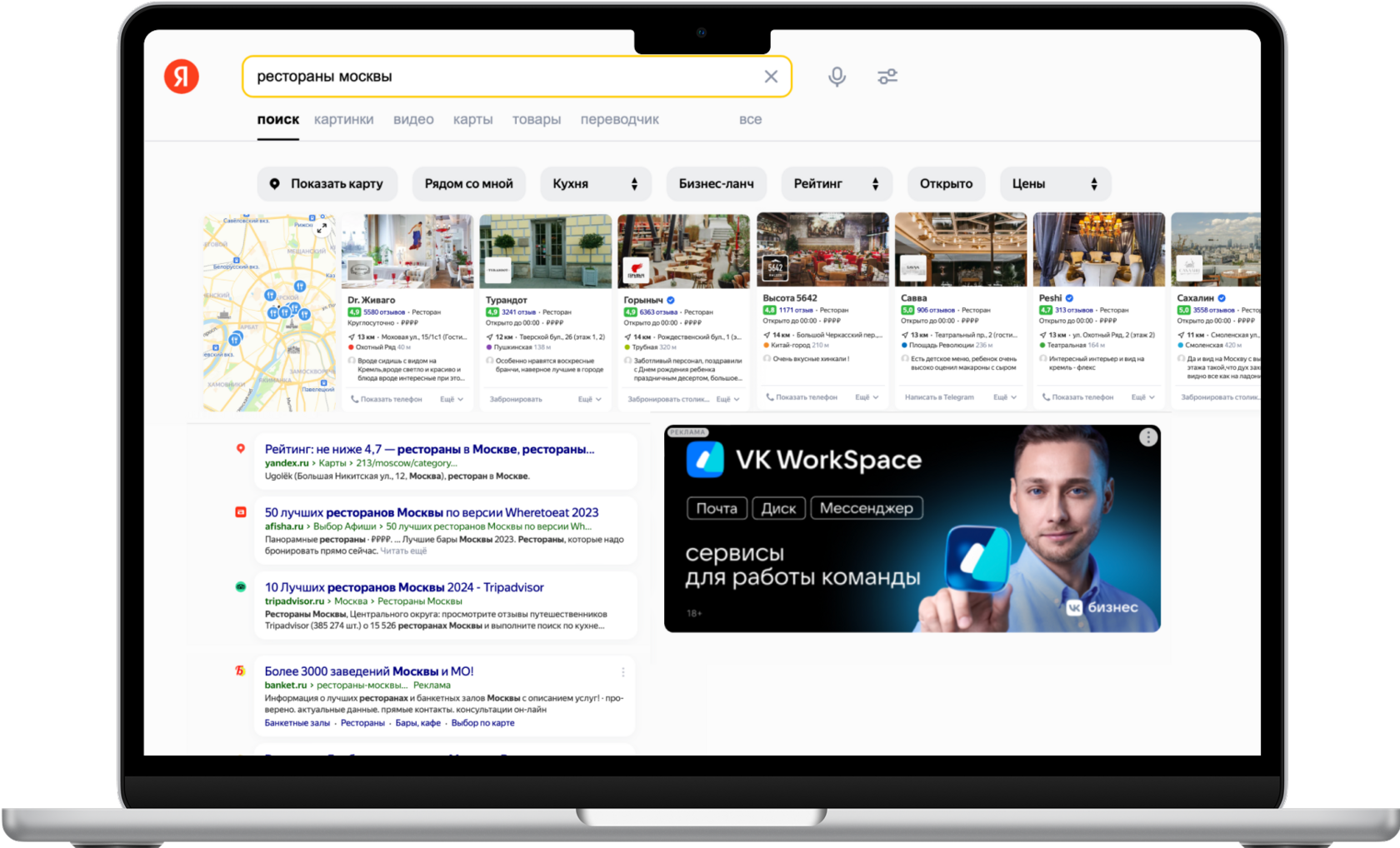
Task: Click the 'Выбор по карте' sitelink
Action: [x=482, y=723]
